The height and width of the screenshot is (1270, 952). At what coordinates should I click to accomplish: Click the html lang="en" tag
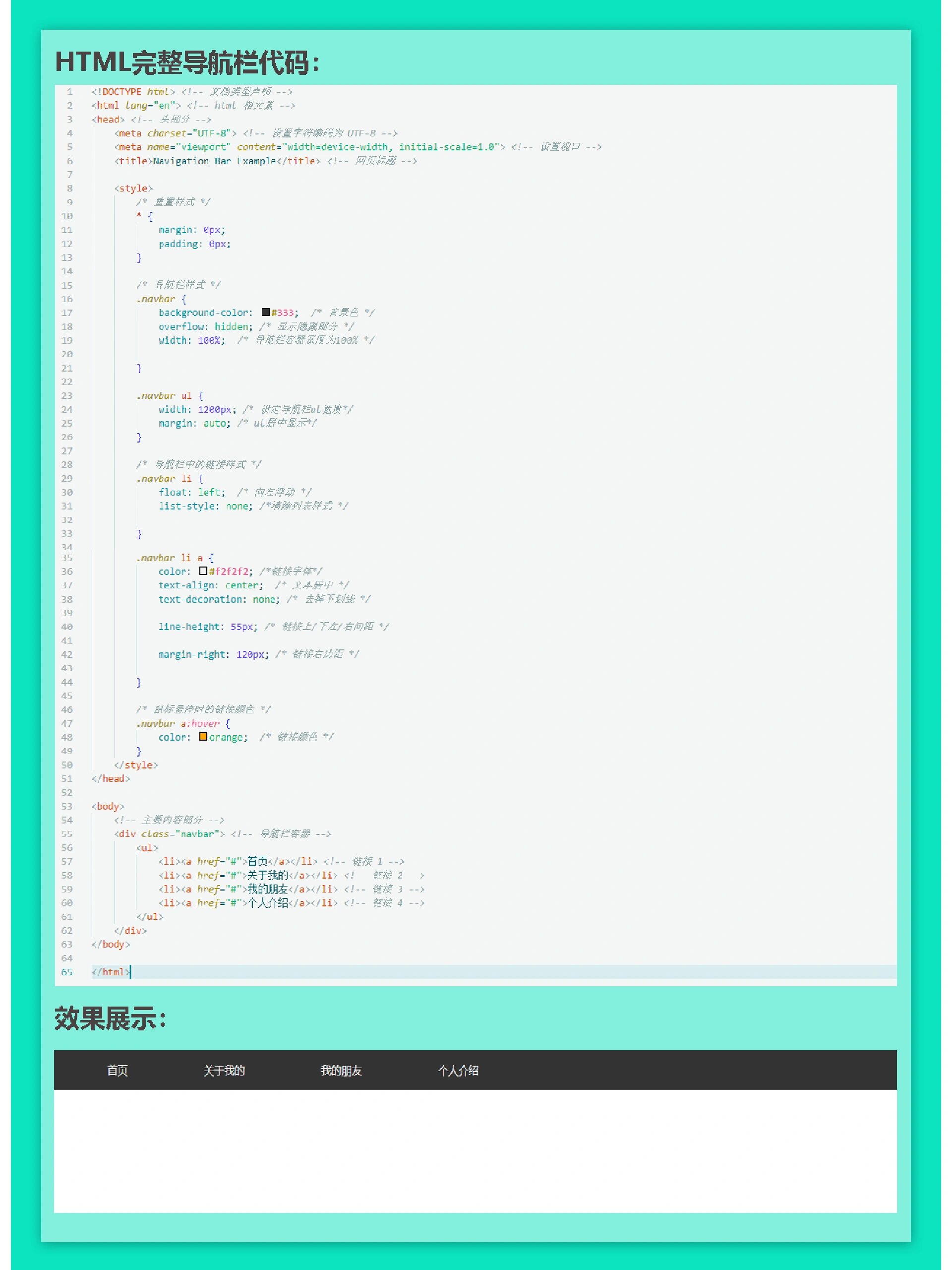click(136, 106)
